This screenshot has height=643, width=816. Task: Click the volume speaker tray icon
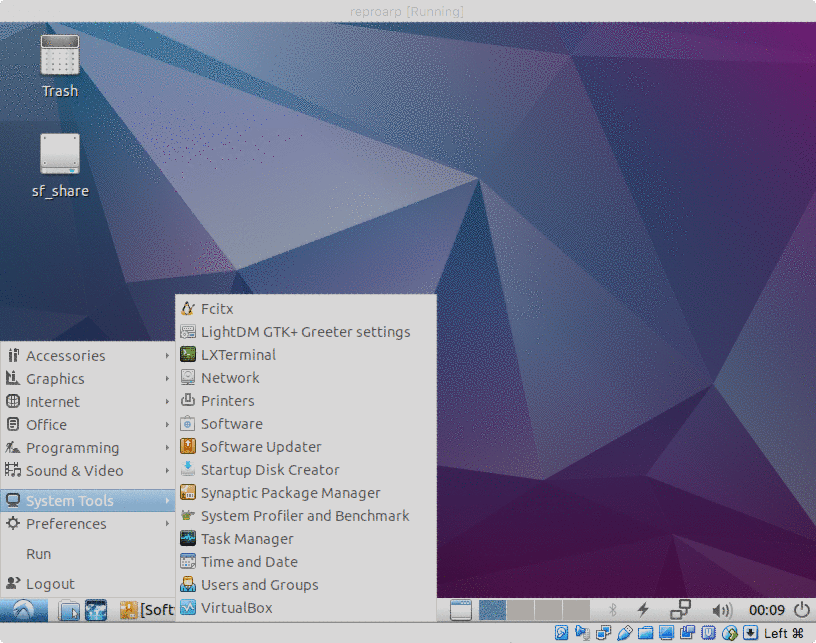pyautogui.click(x=722, y=610)
